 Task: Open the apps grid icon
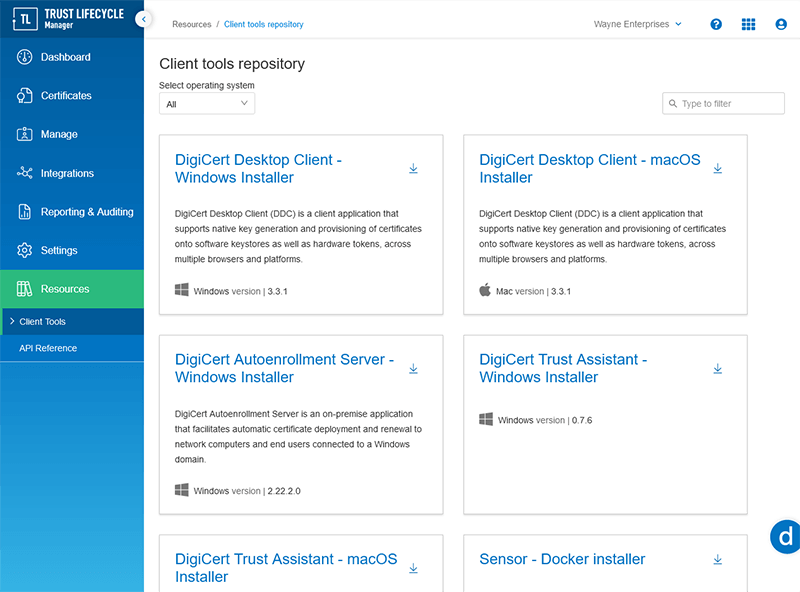click(x=748, y=24)
